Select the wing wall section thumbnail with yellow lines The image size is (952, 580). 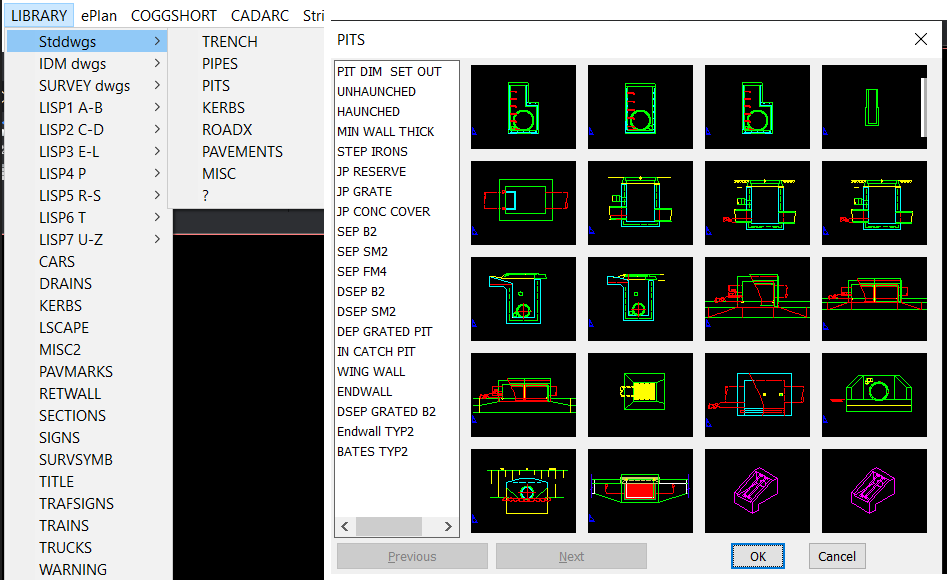[523, 491]
